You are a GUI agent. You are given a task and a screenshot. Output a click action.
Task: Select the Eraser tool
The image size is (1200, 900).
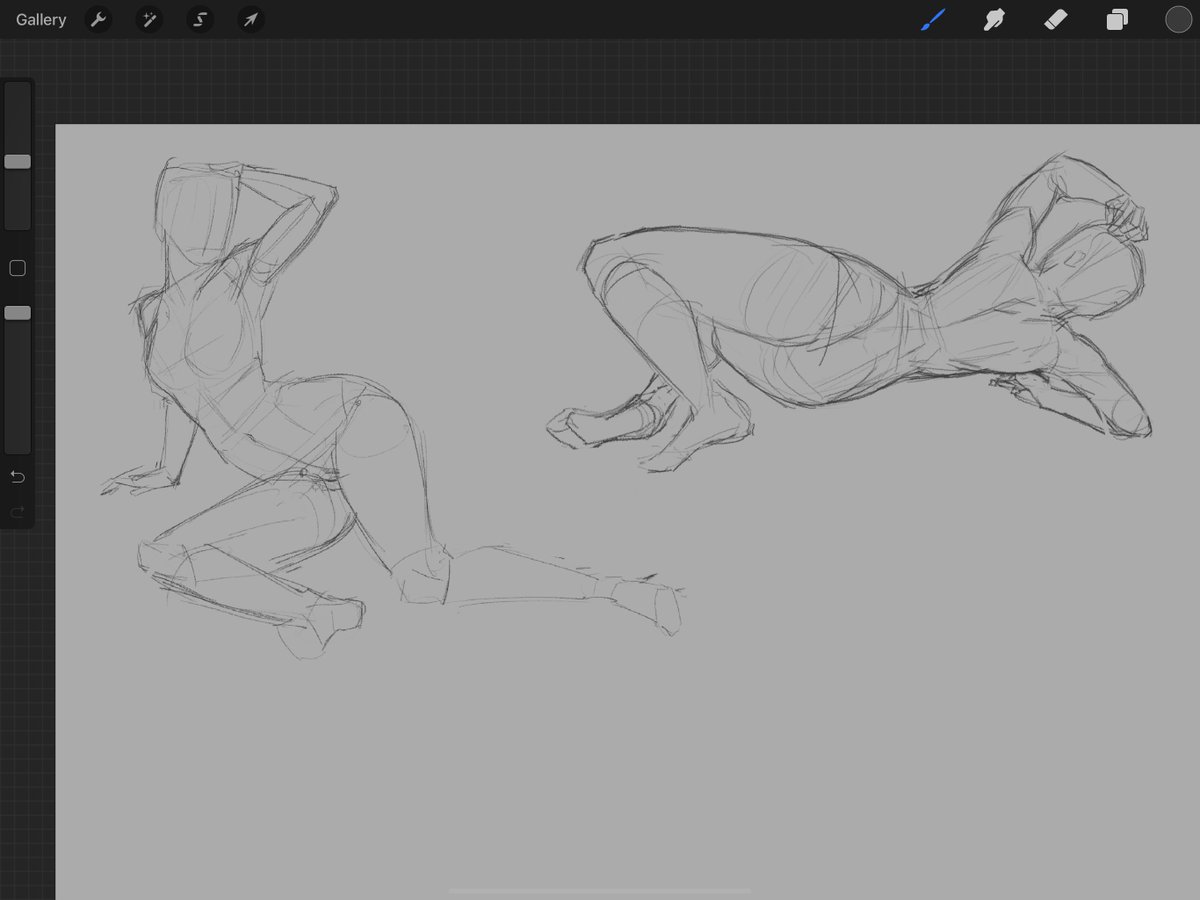(x=1055, y=20)
